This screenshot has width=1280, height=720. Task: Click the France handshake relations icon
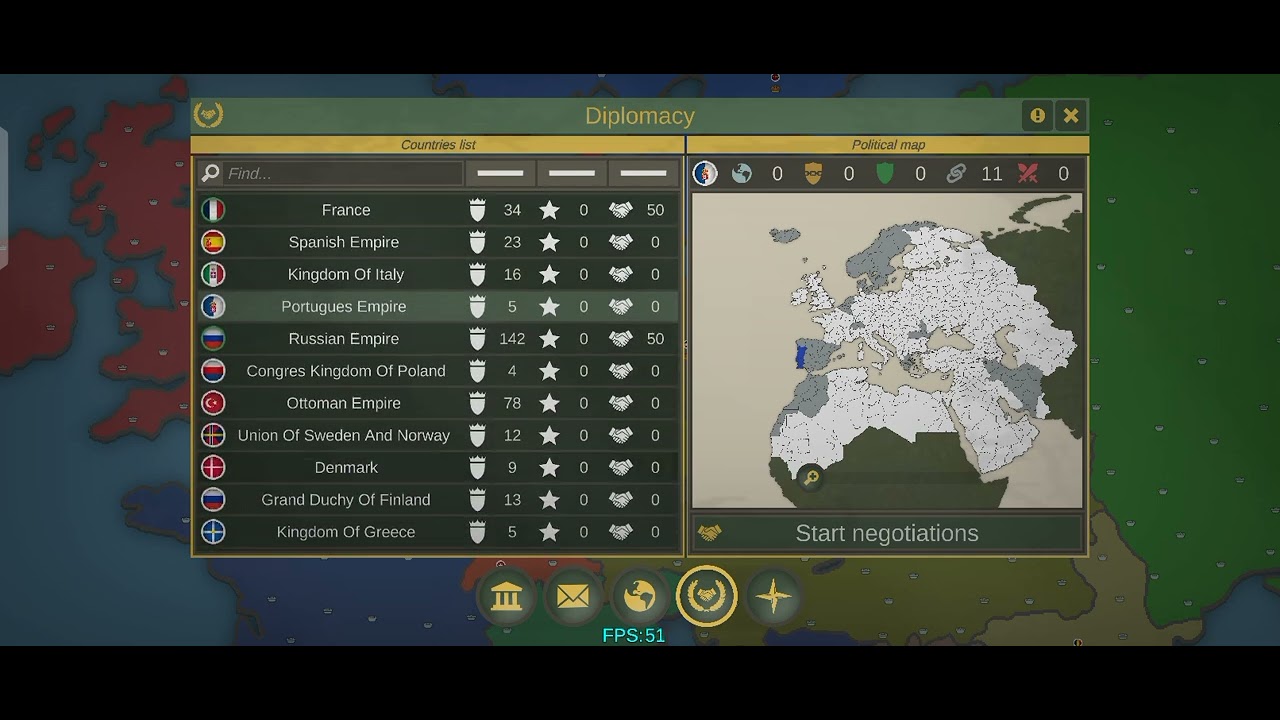click(x=621, y=210)
